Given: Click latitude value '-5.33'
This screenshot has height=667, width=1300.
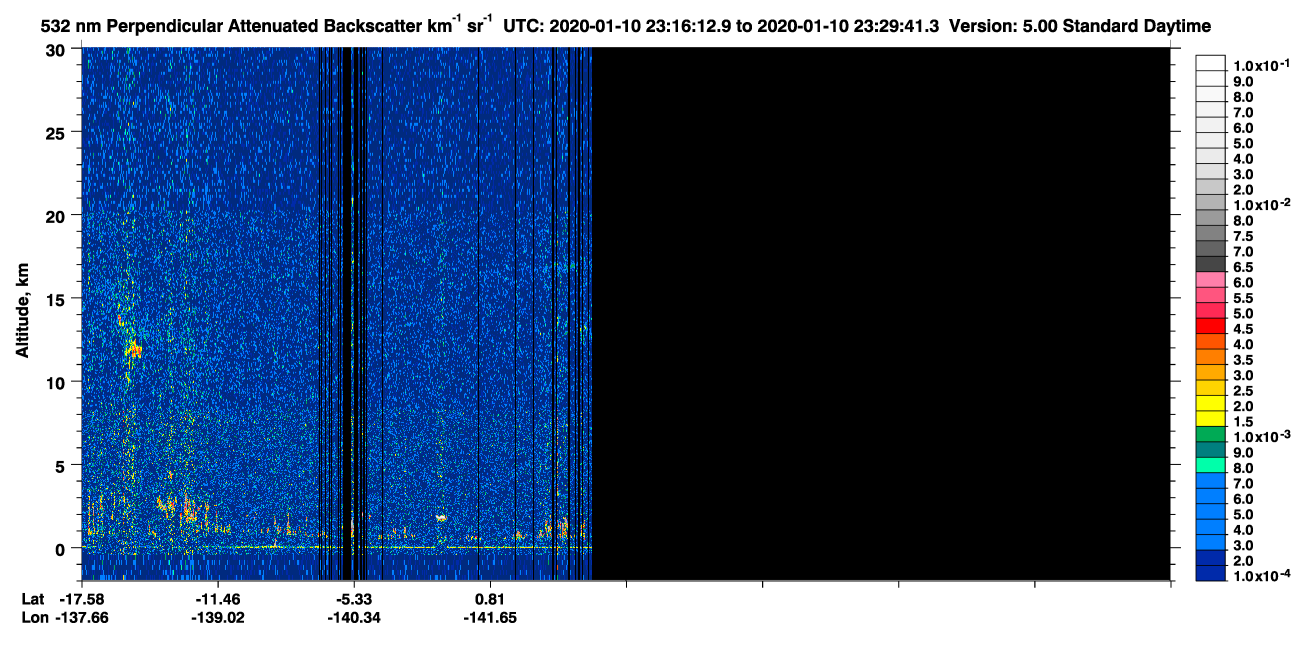Looking at the screenshot, I should click(354, 599).
